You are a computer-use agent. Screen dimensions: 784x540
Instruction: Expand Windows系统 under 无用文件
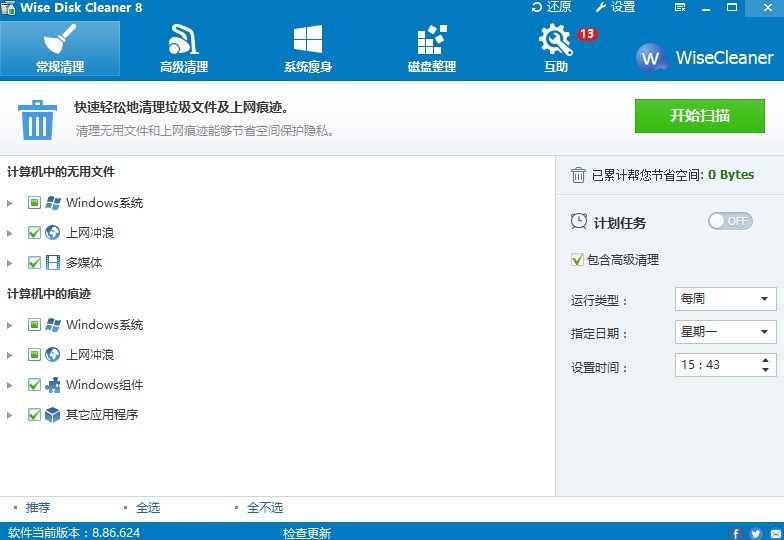point(10,203)
